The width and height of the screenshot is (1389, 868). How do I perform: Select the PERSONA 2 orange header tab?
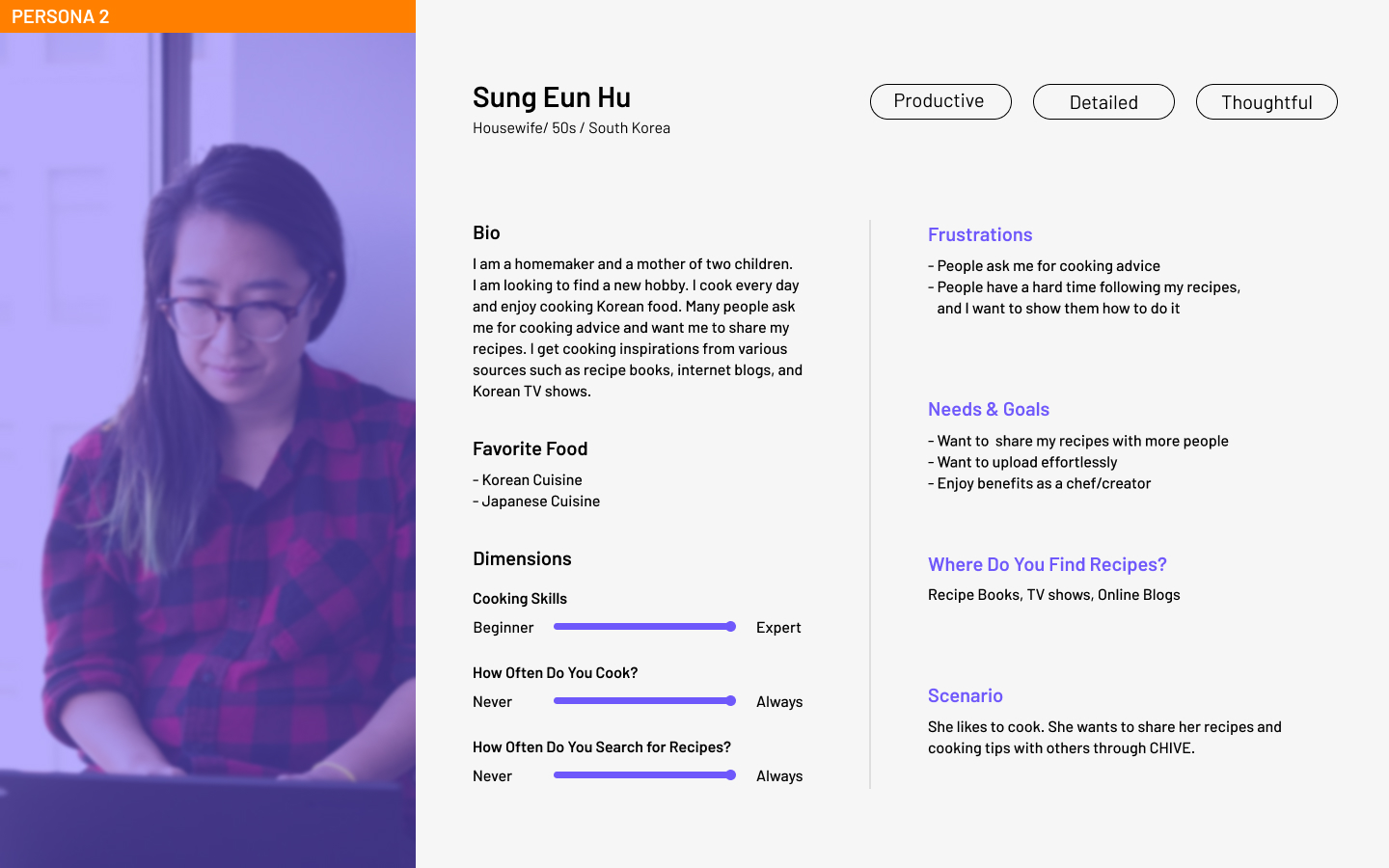click(207, 16)
